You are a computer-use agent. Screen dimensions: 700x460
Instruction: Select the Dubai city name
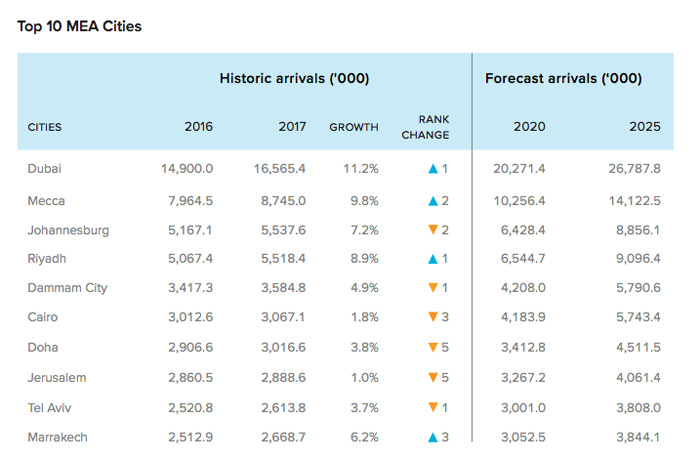[x=45, y=169]
